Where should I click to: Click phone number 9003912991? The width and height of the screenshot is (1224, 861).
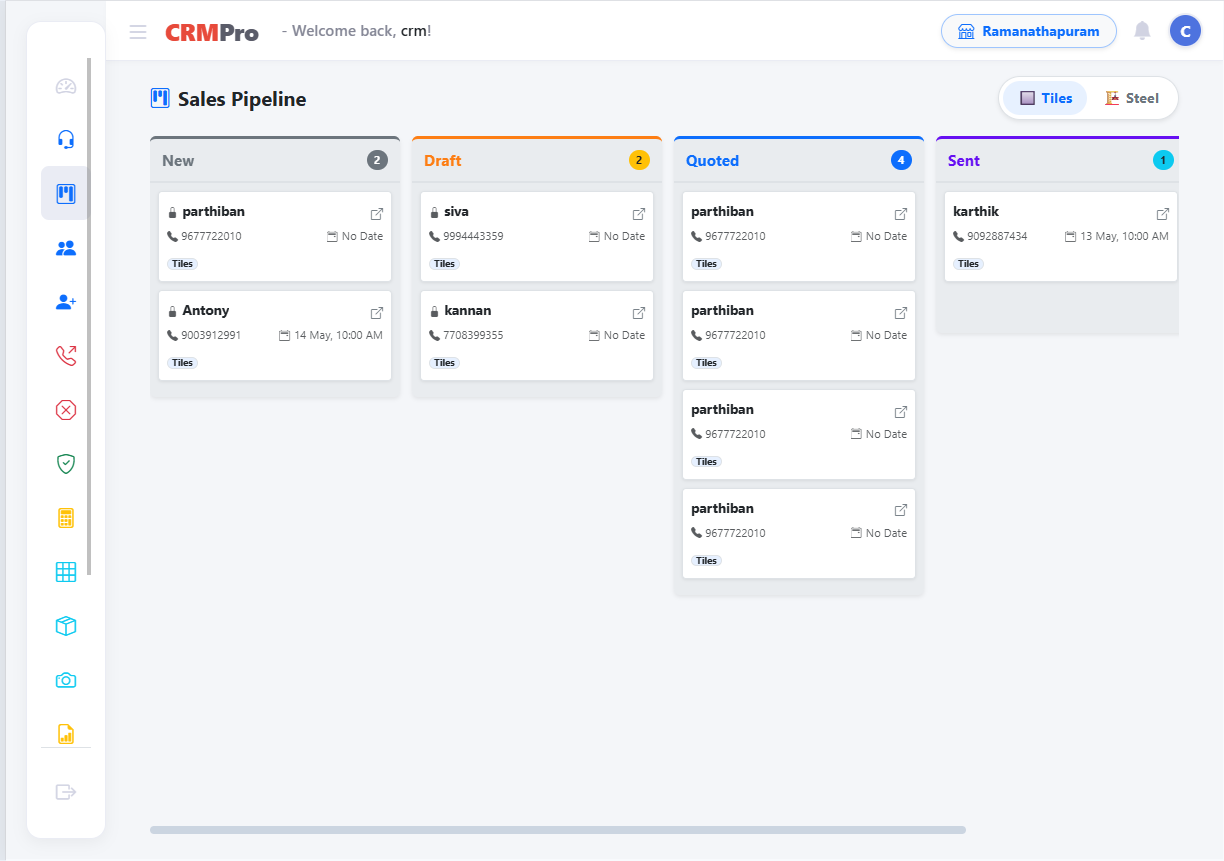211,336
